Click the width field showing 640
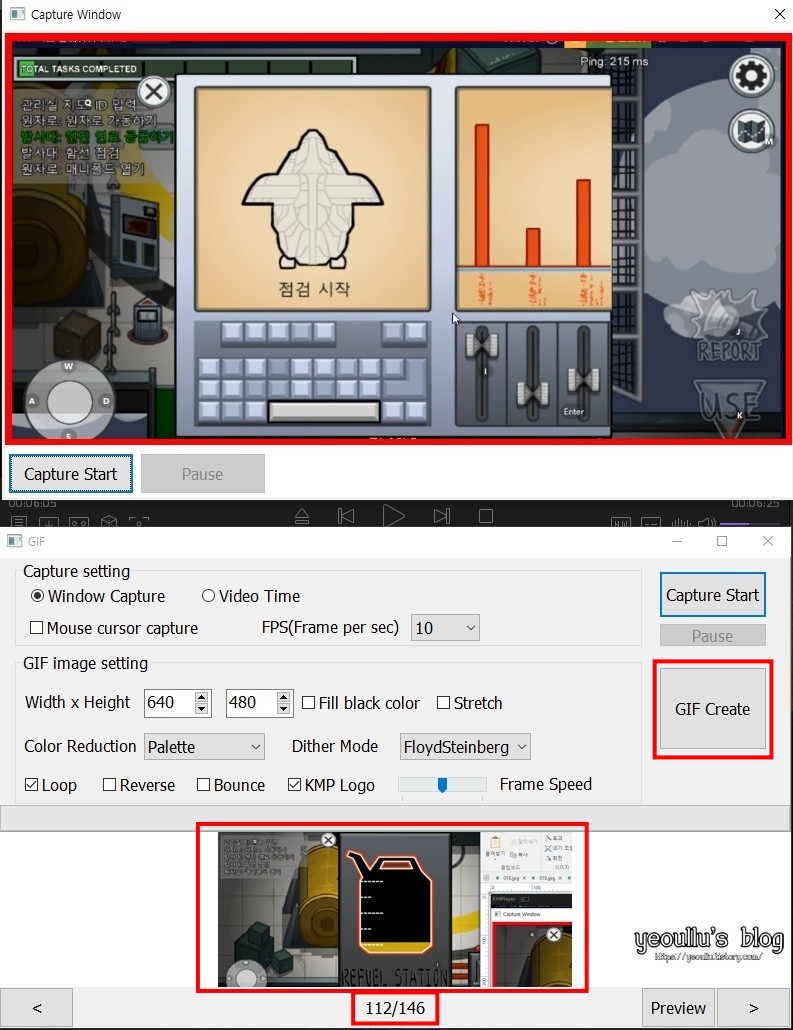This screenshot has height=1030, width=793. click(170, 703)
